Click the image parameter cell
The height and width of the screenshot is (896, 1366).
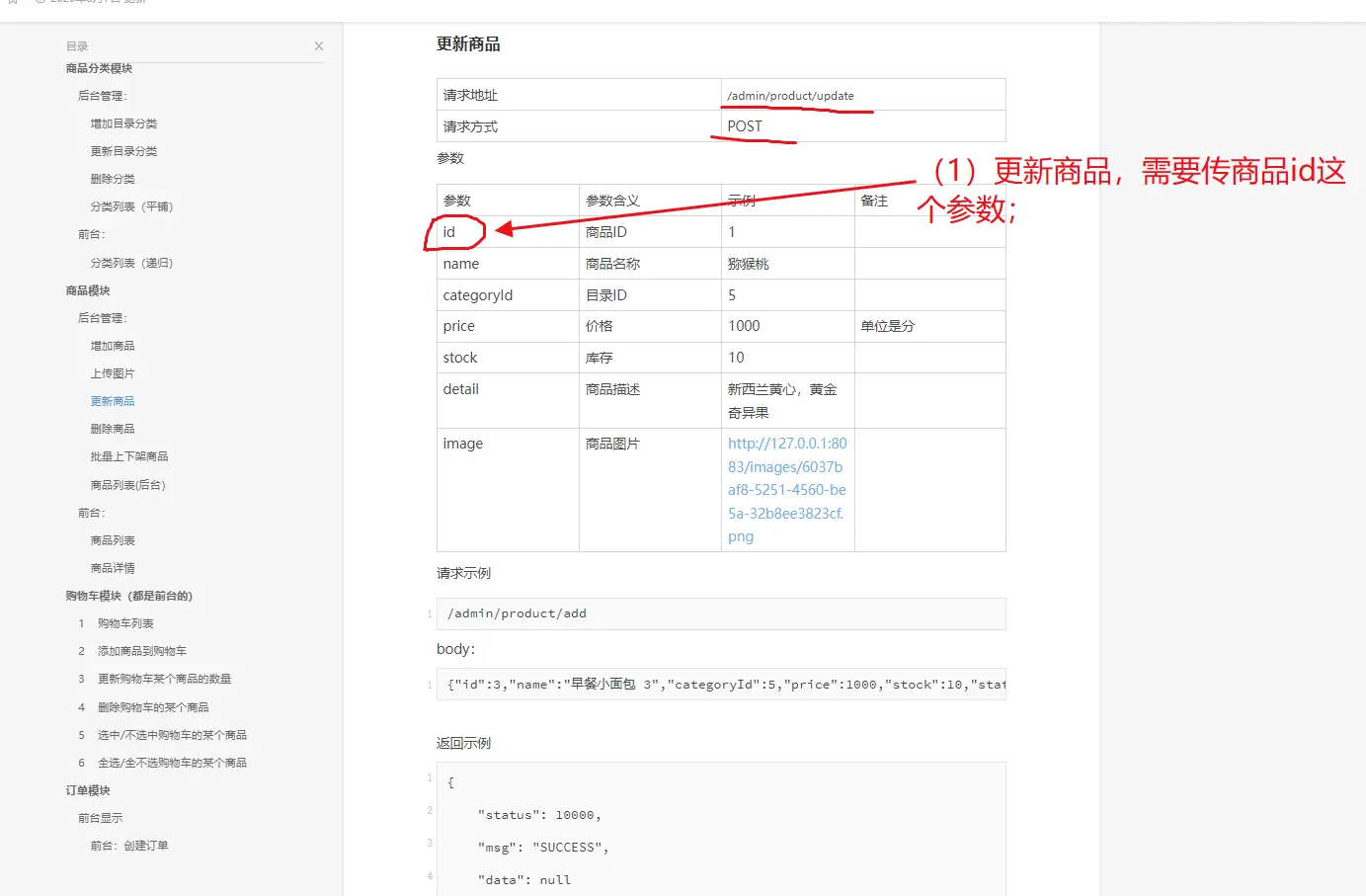508,490
